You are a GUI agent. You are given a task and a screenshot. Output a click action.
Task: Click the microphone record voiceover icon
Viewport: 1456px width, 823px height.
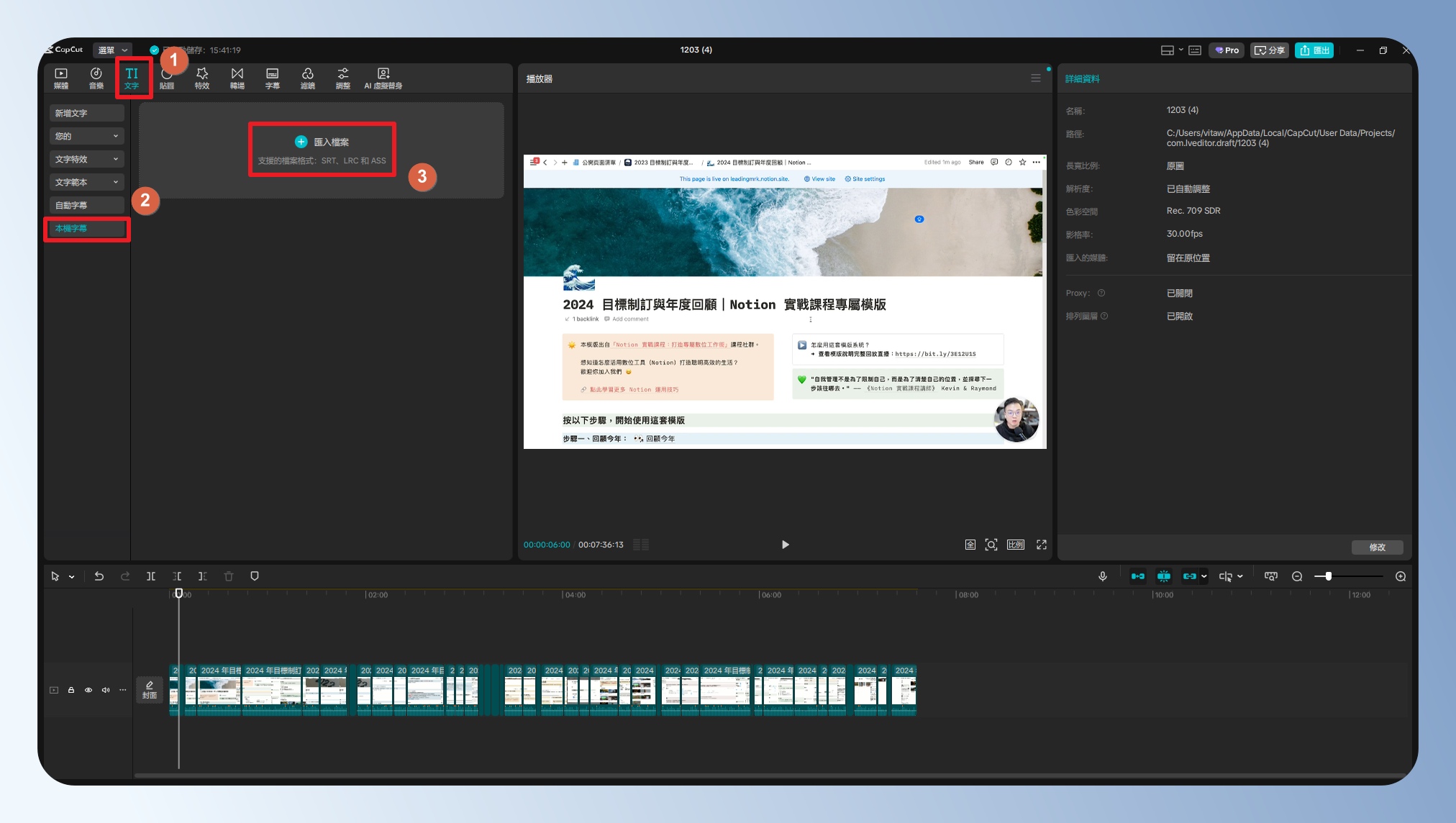[x=1102, y=576]
